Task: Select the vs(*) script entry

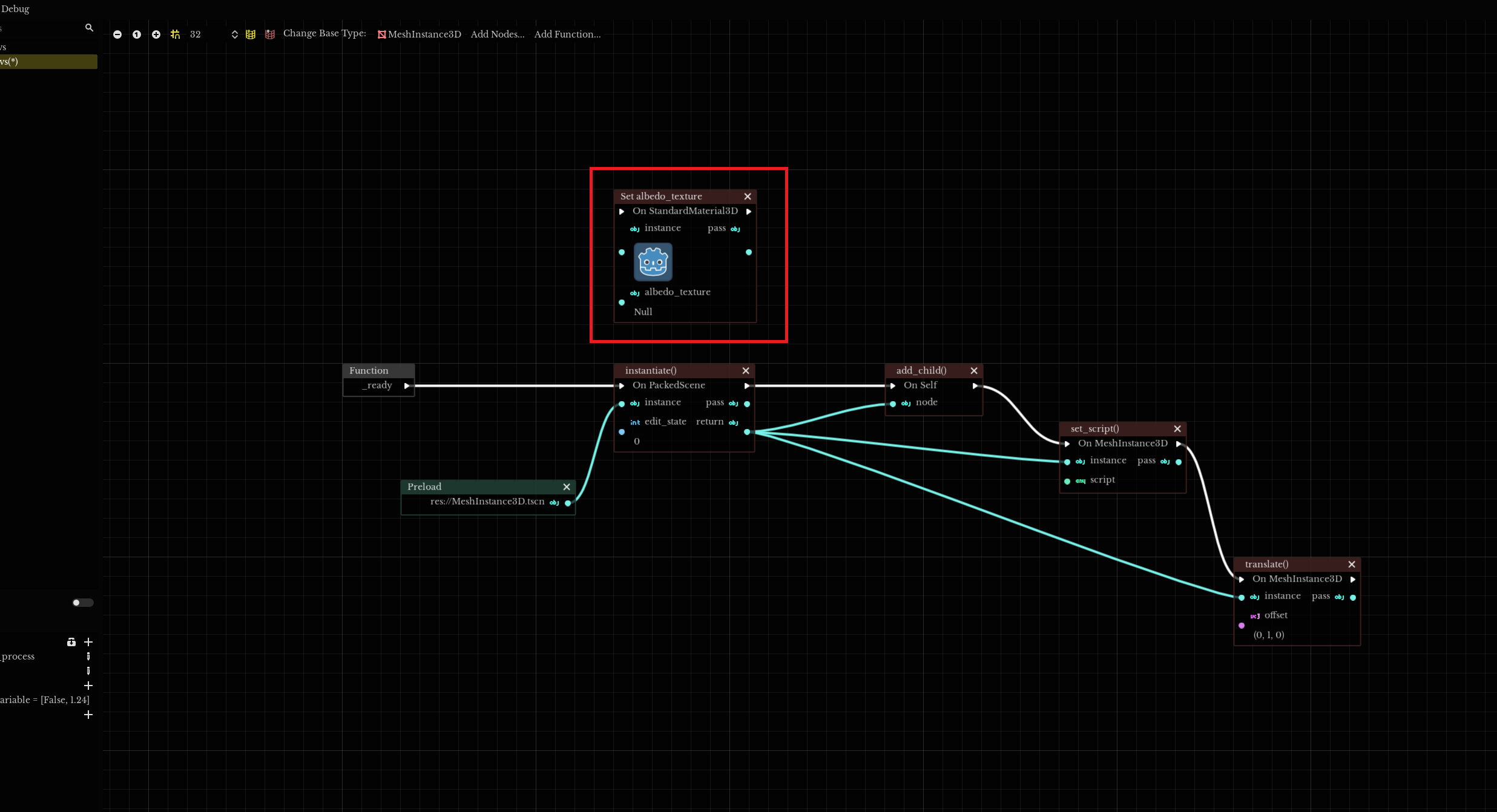Action: point(47,62)
